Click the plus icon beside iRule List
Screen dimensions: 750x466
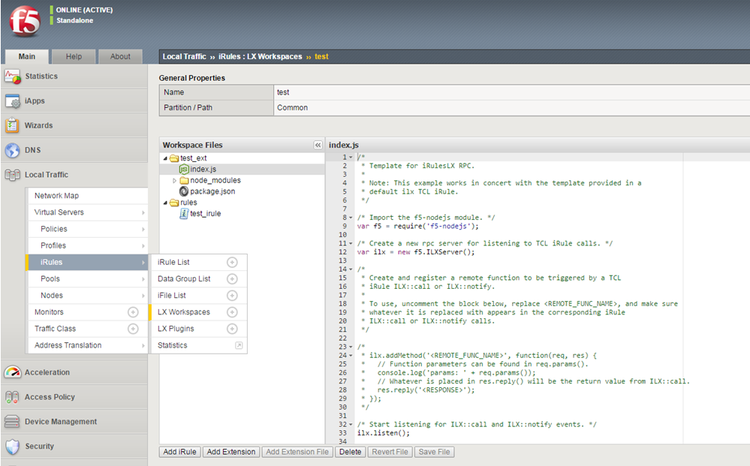232,262
